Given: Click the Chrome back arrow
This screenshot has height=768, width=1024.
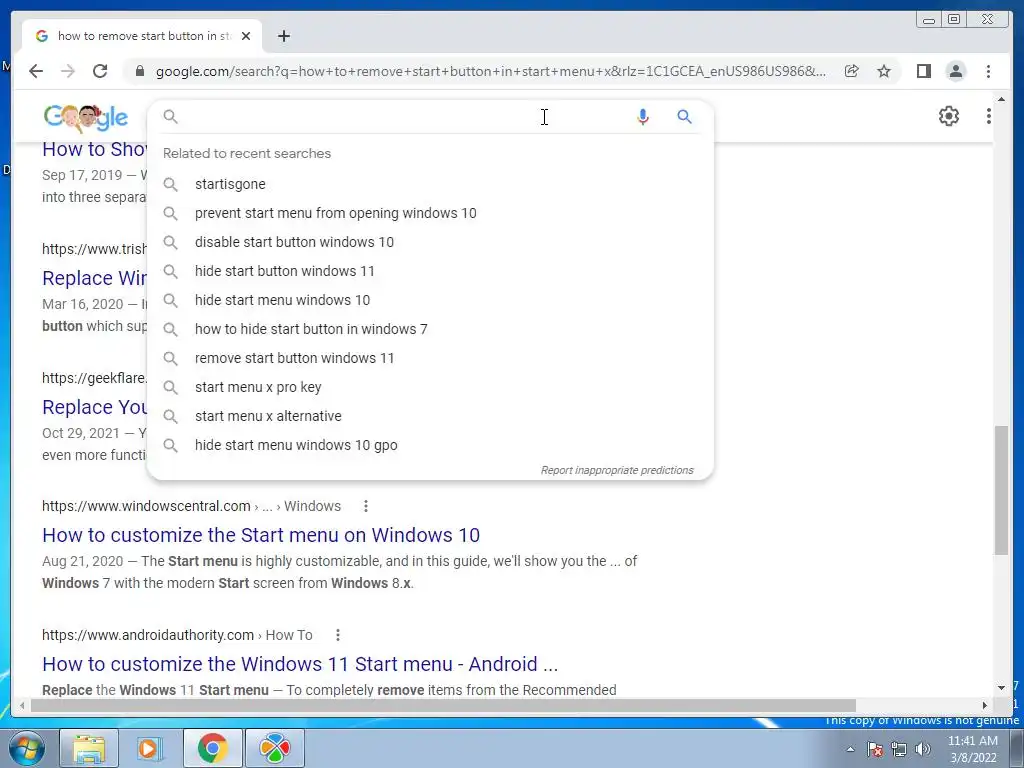Looking at the screenshot, I should click(36, 71).
